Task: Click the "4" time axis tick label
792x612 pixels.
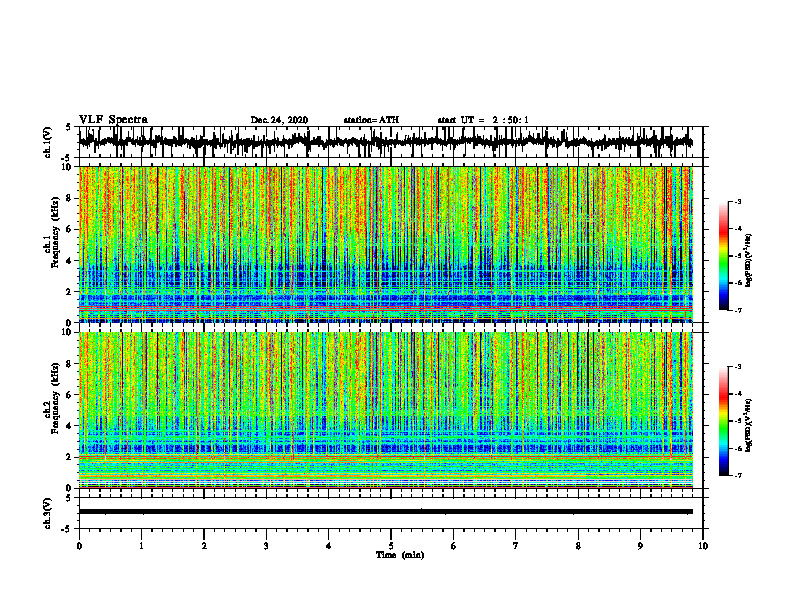Action: pos(329,546)
